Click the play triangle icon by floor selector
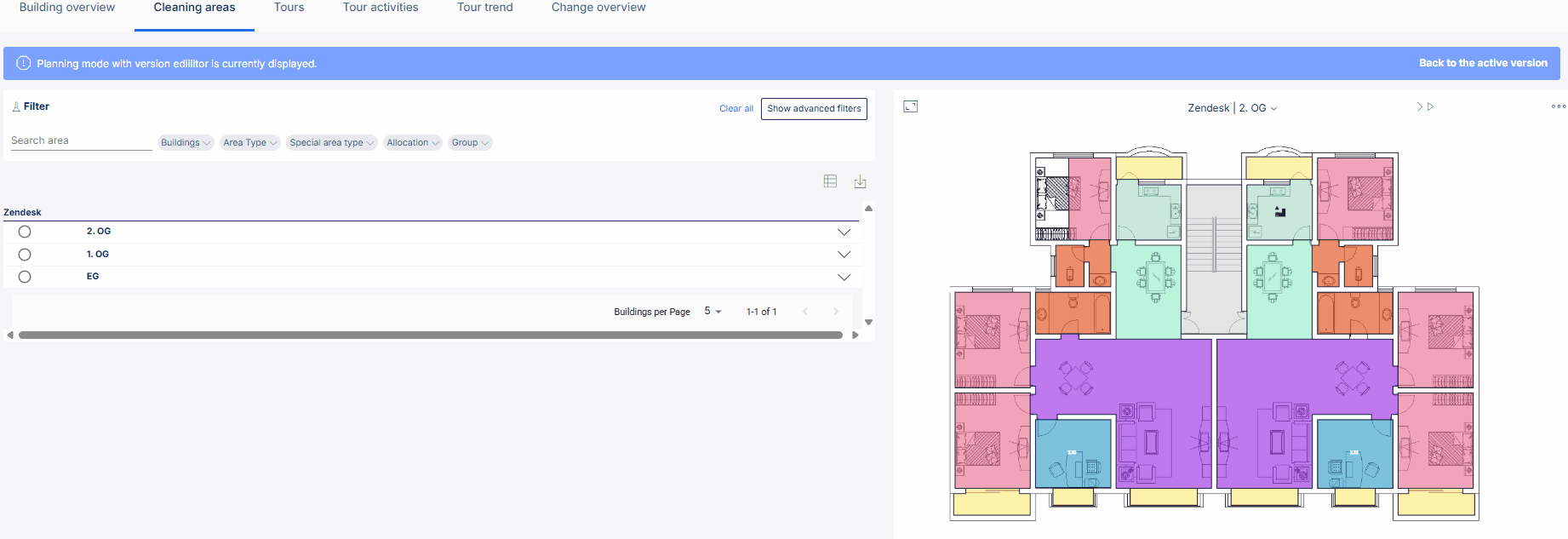The image size is (1568, 539). pos(1431,106)
